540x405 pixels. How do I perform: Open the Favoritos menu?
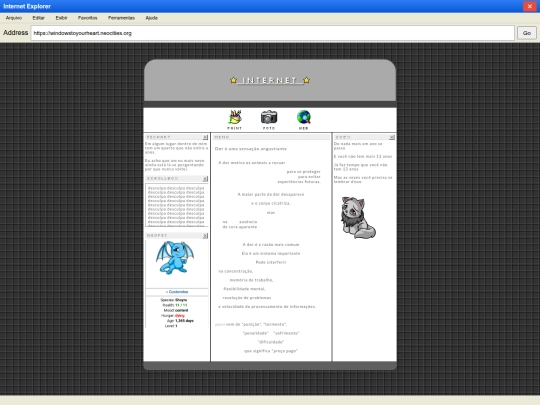87,18
